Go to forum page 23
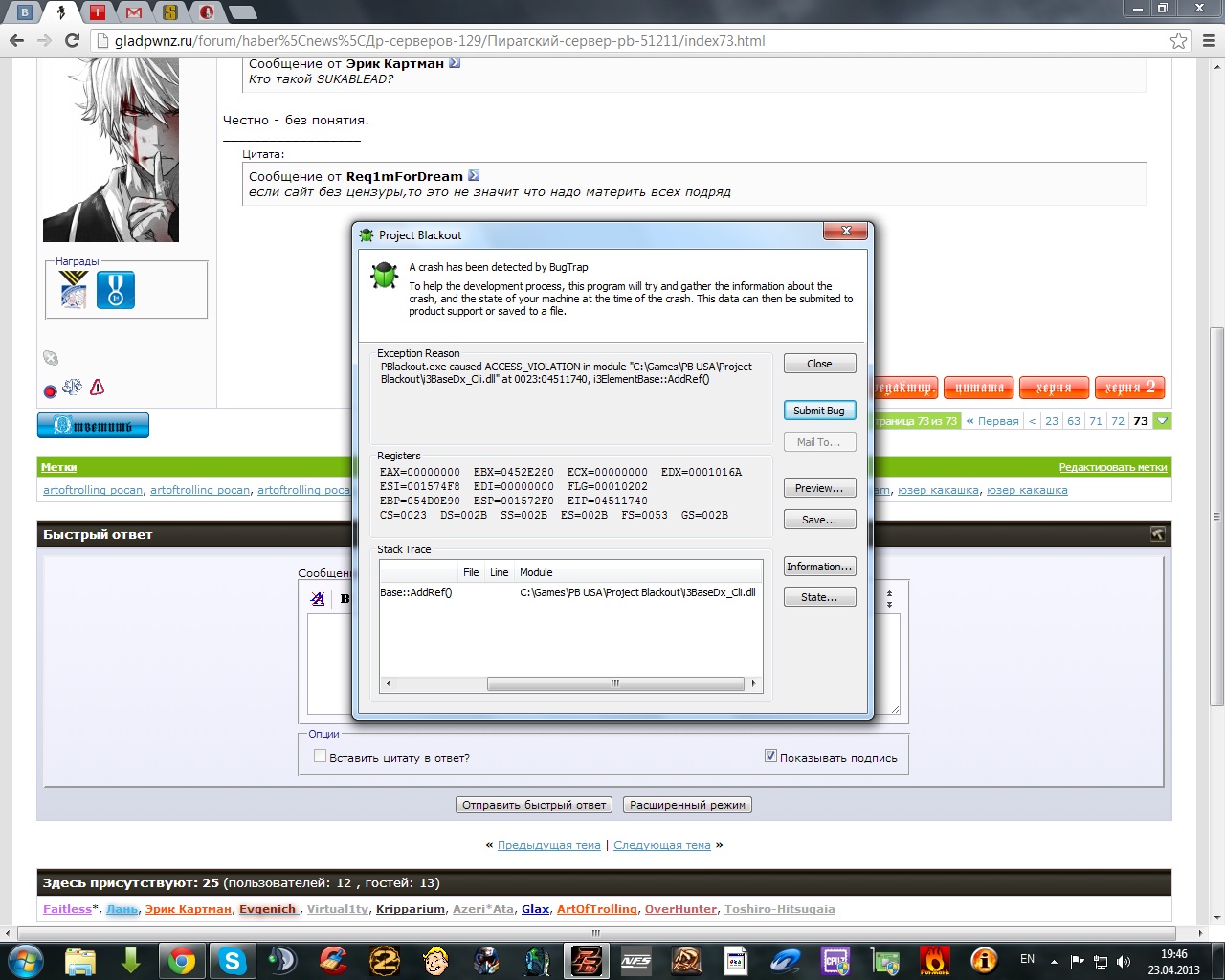Screen dimensions: 1225x980 (1052, 421)
